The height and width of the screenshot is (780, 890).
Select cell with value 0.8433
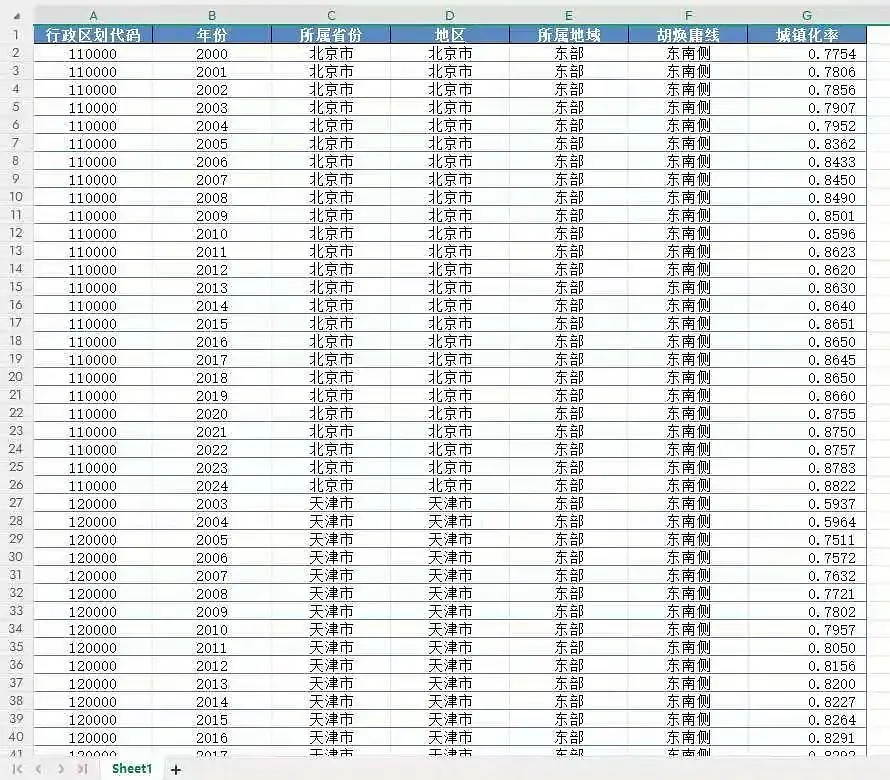pyautogui.click(x=807, y=162)
